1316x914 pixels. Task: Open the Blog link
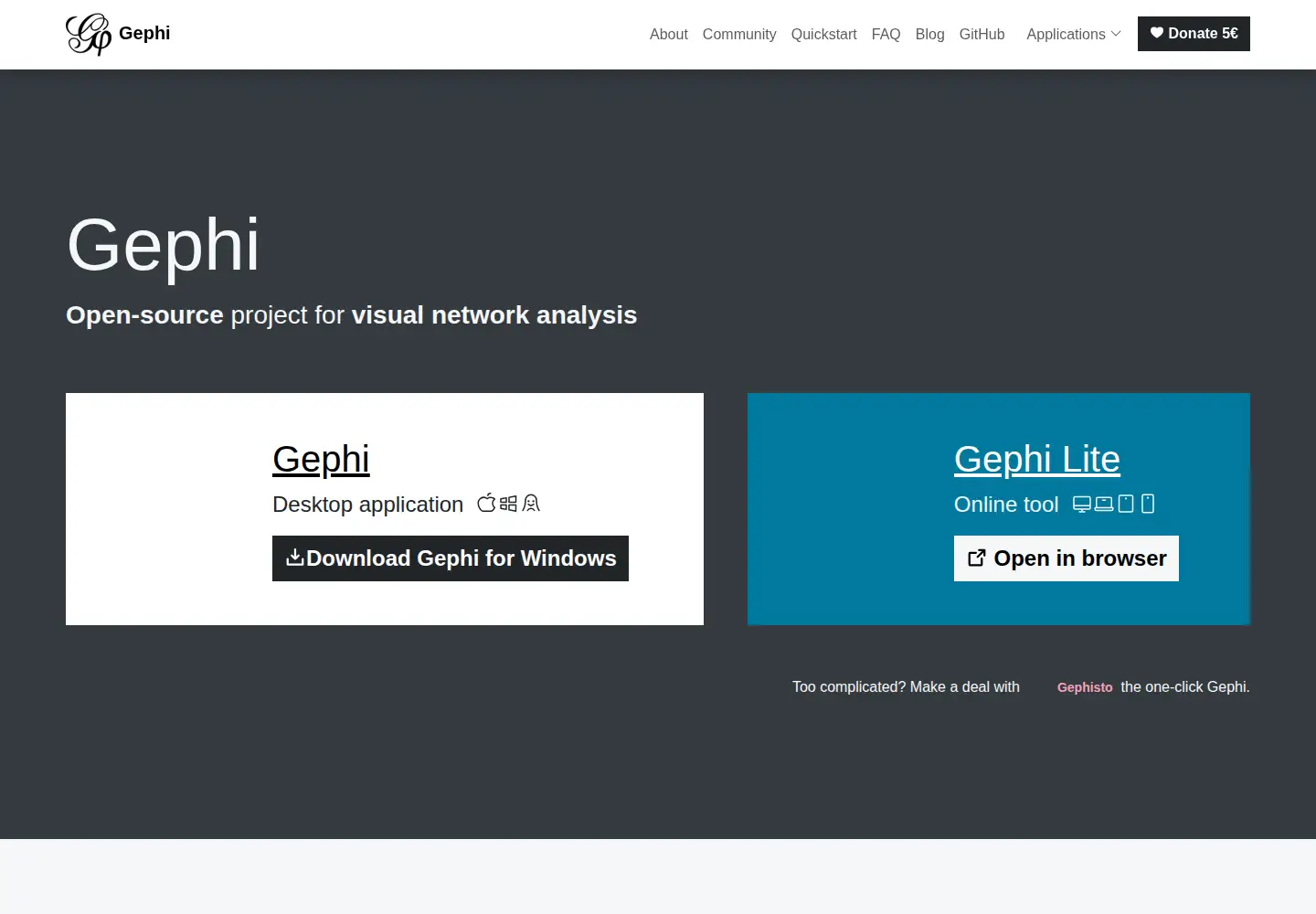930,34
